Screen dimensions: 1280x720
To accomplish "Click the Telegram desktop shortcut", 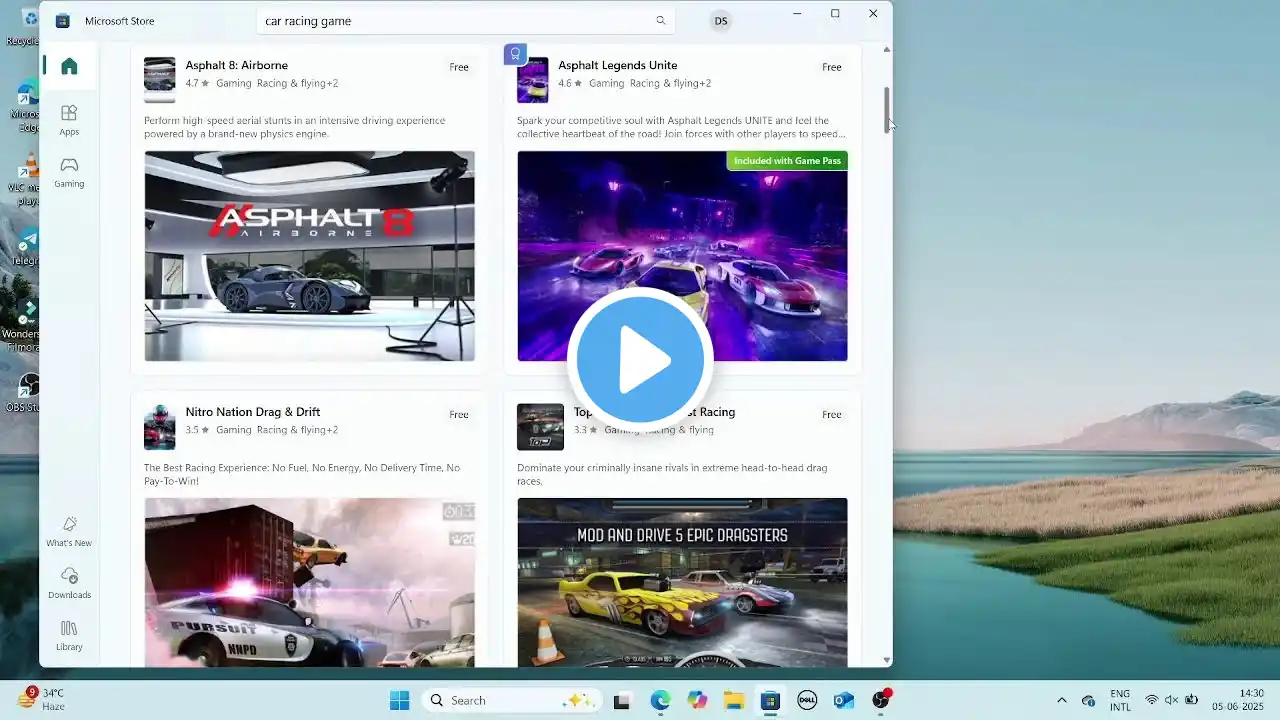I will 28,247.
